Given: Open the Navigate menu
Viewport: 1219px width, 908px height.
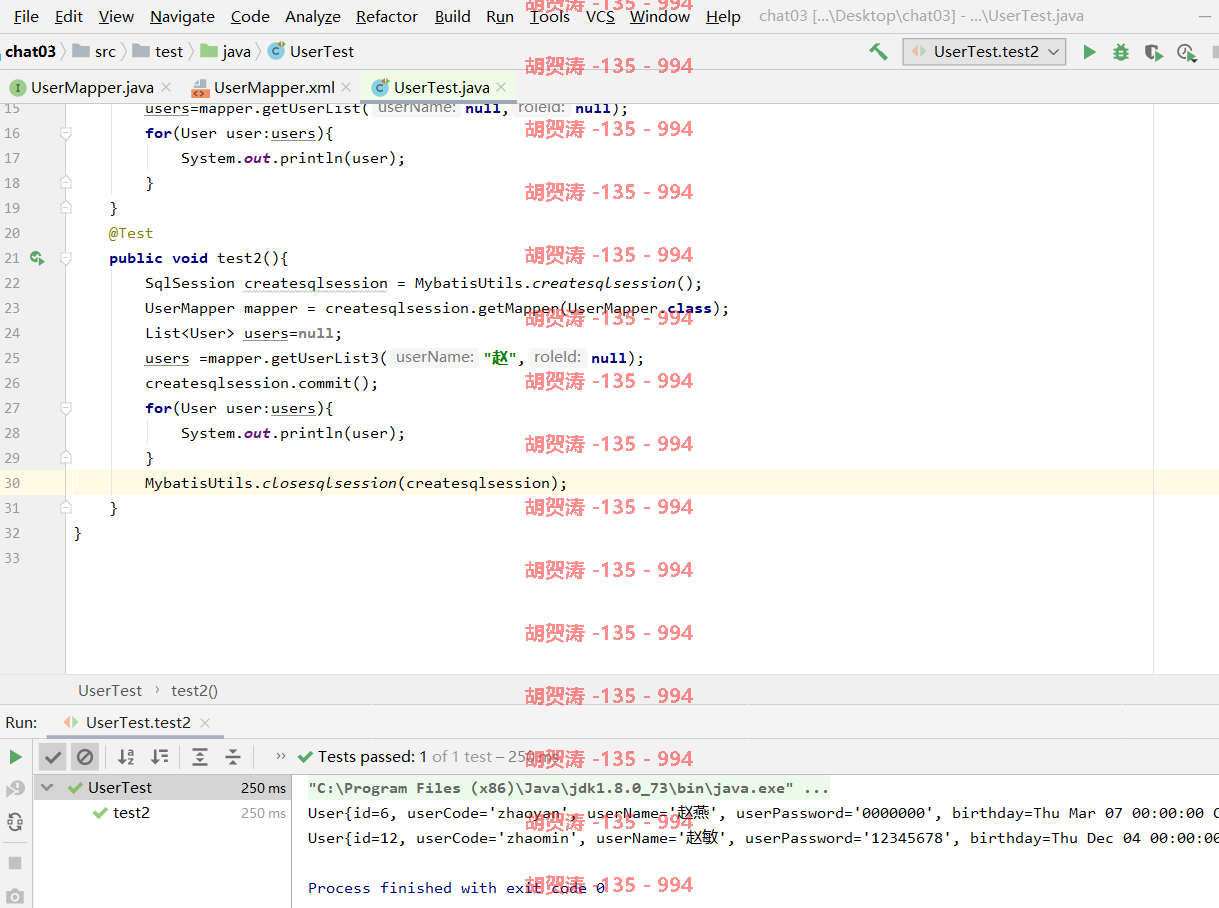Looking at the screenshot, I should click(x=182, y=16).
